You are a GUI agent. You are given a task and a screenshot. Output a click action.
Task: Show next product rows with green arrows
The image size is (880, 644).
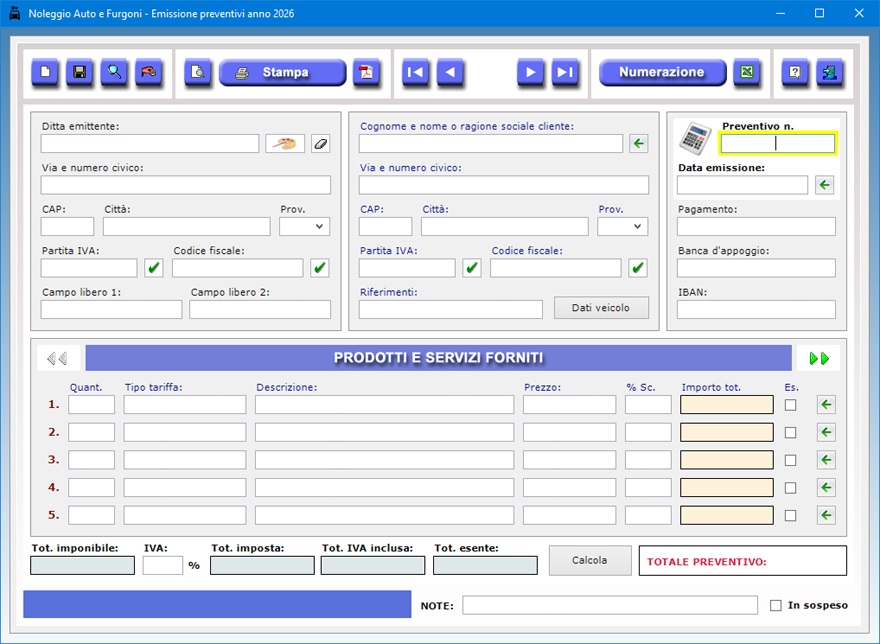coord(819,358)
